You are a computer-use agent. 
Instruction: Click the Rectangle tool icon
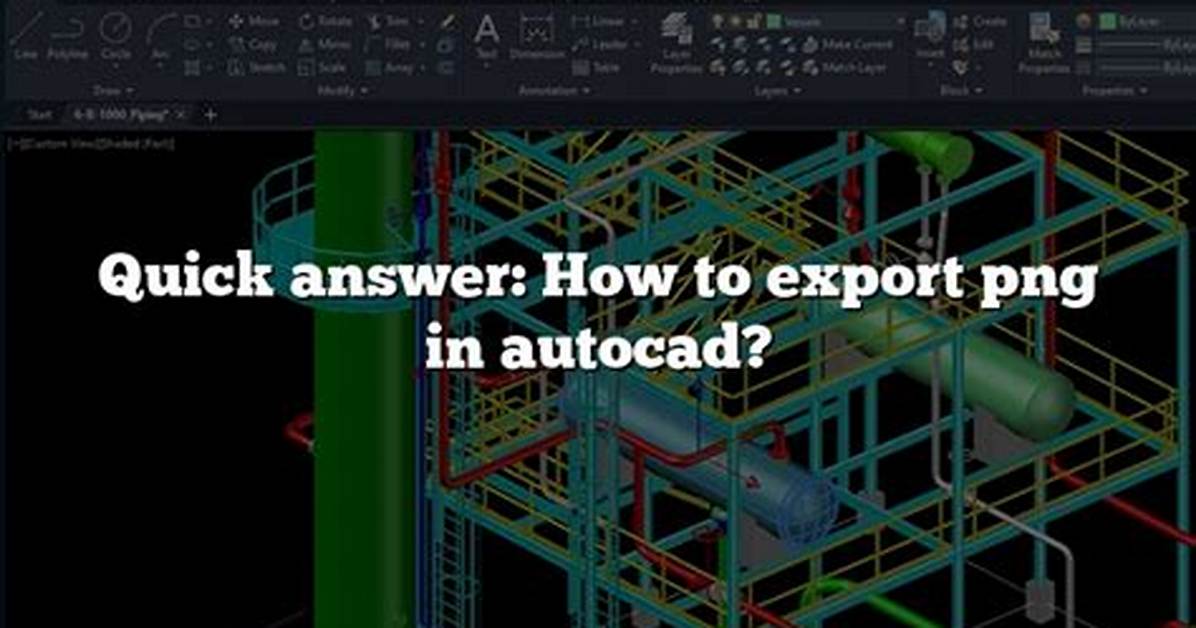click(x=193, y=21)
